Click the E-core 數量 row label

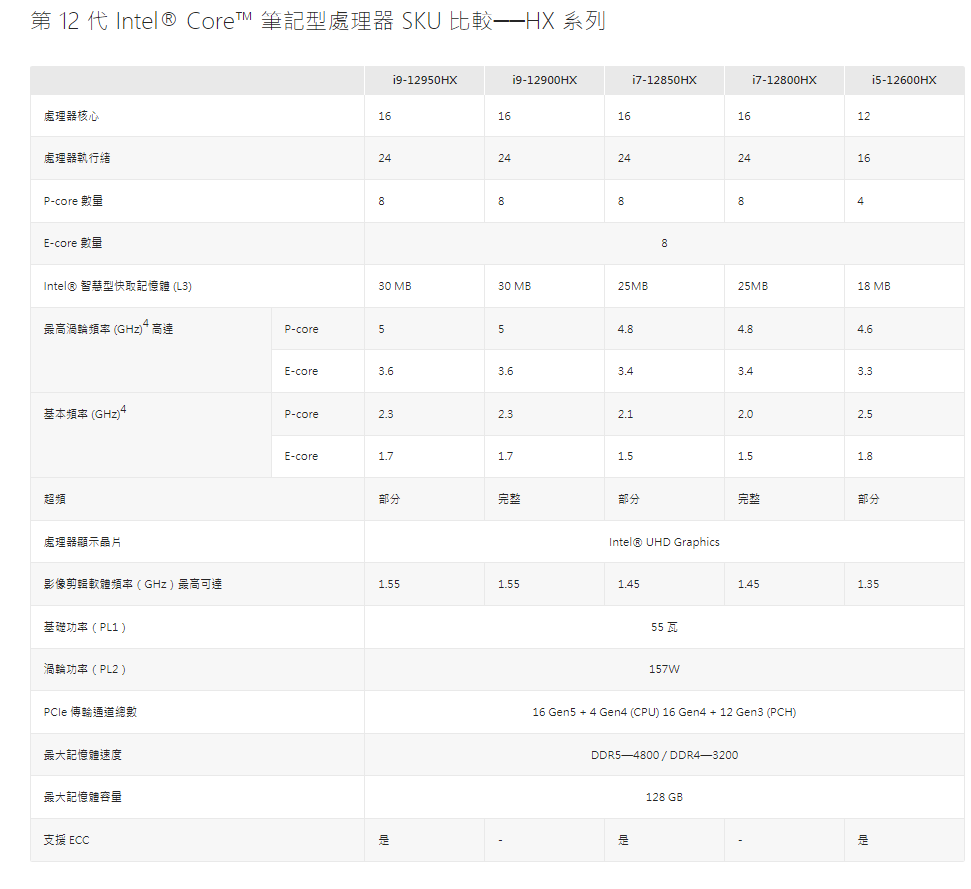point(73,243)
